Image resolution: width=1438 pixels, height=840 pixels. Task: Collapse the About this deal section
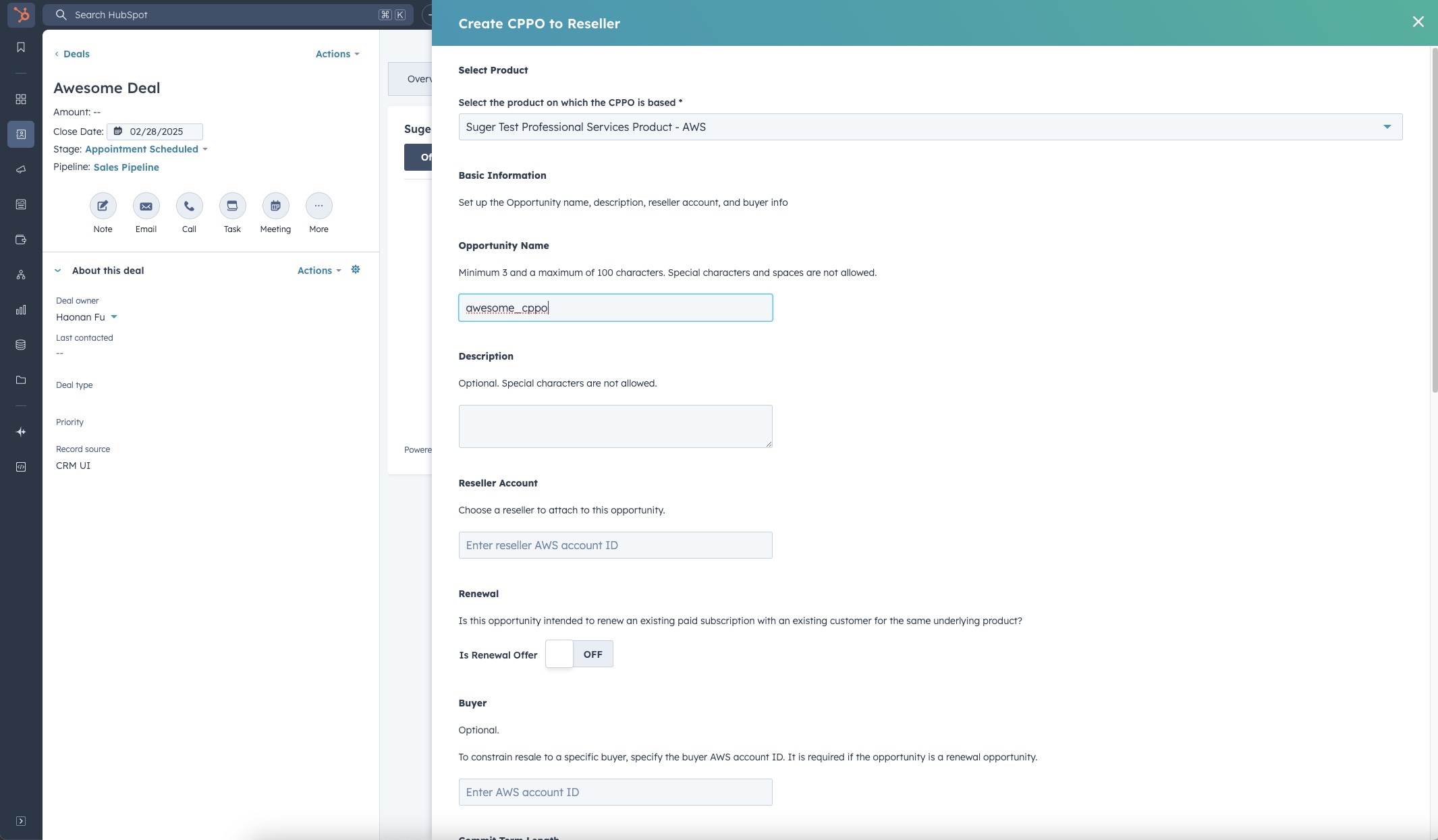point(58,271)
